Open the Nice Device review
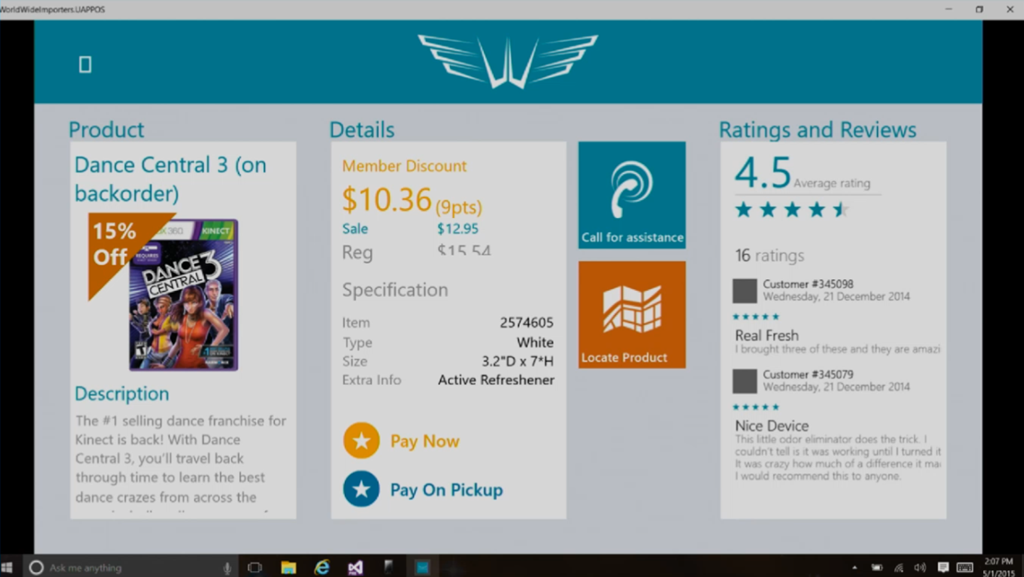The width and height of the screenshot is (1024, 577). 772,426
